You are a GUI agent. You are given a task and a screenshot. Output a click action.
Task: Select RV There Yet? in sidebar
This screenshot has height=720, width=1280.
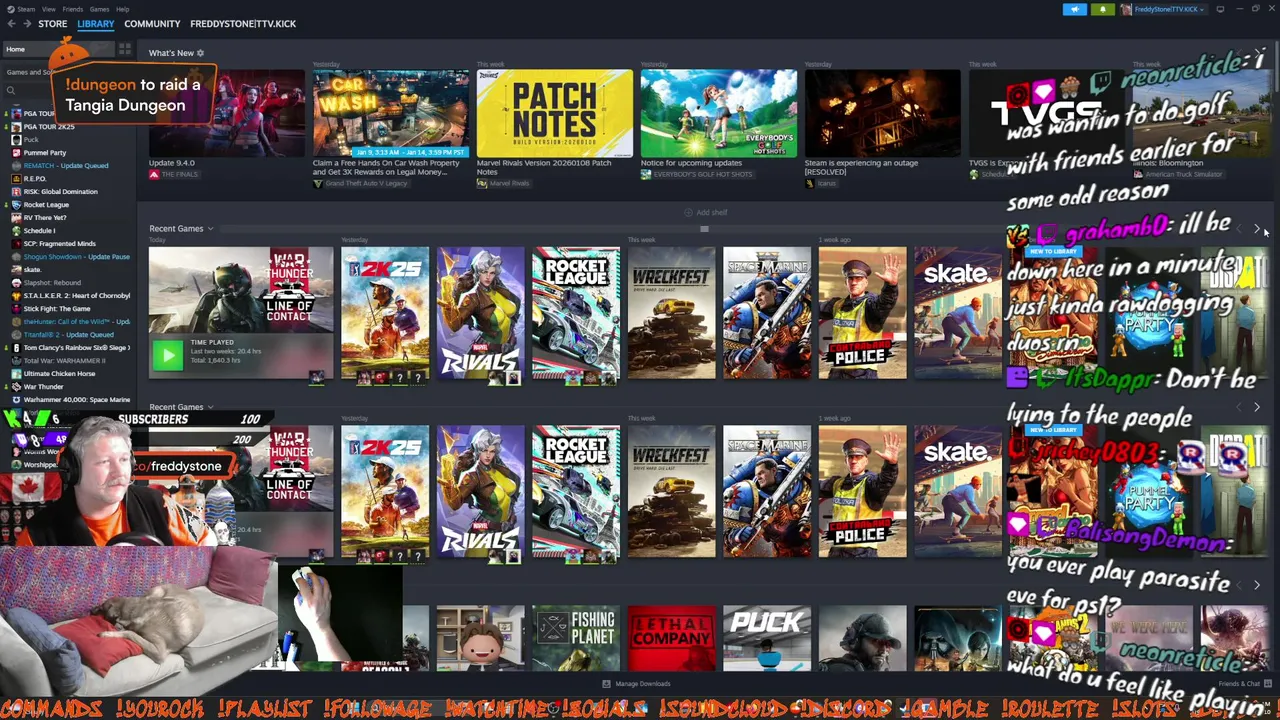click(x=45, y=217)
